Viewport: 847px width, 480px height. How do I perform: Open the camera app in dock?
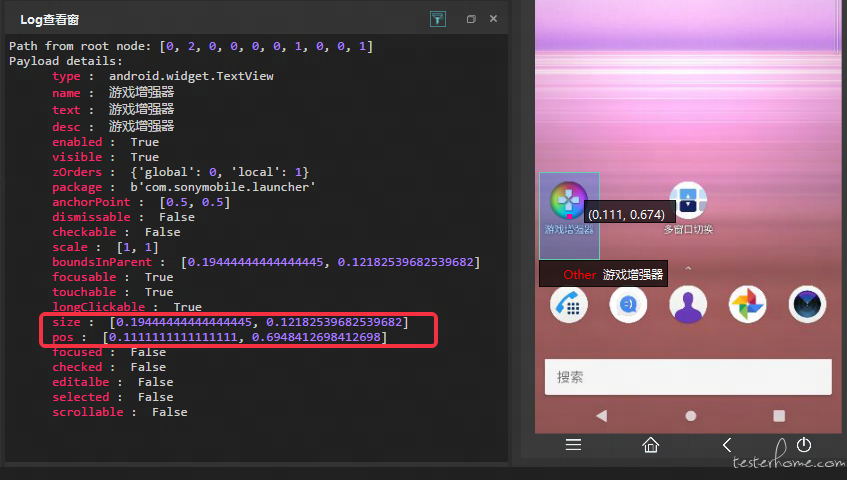tap(807, 305)
